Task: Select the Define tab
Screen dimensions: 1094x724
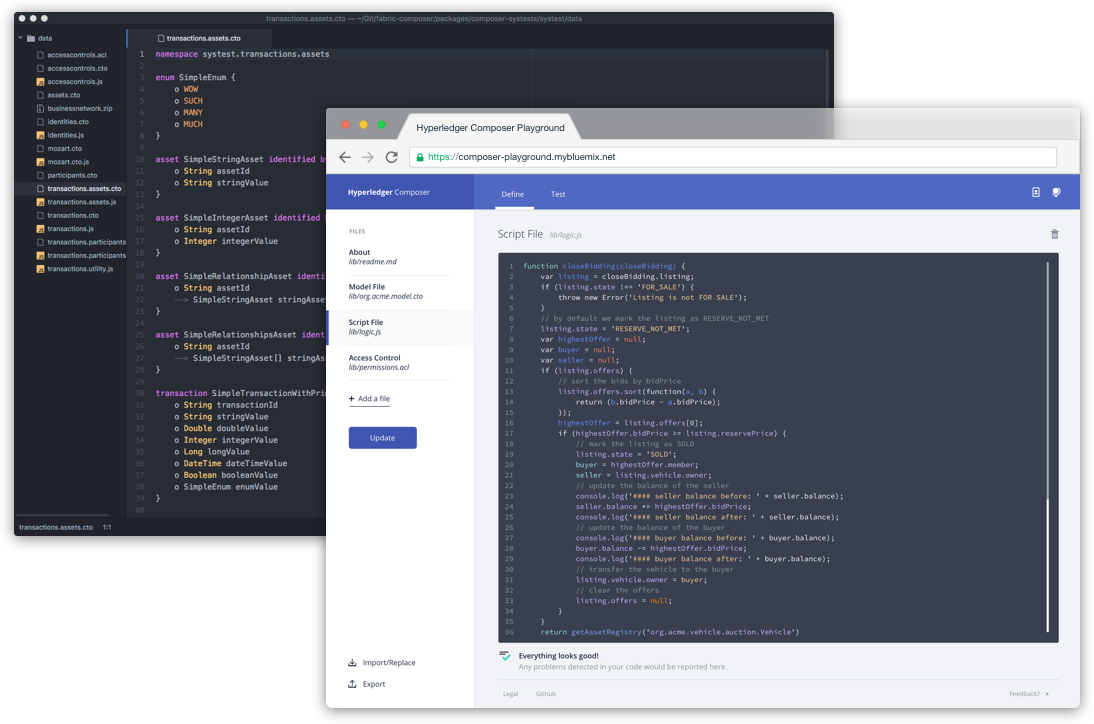Action: pos(513,194)
